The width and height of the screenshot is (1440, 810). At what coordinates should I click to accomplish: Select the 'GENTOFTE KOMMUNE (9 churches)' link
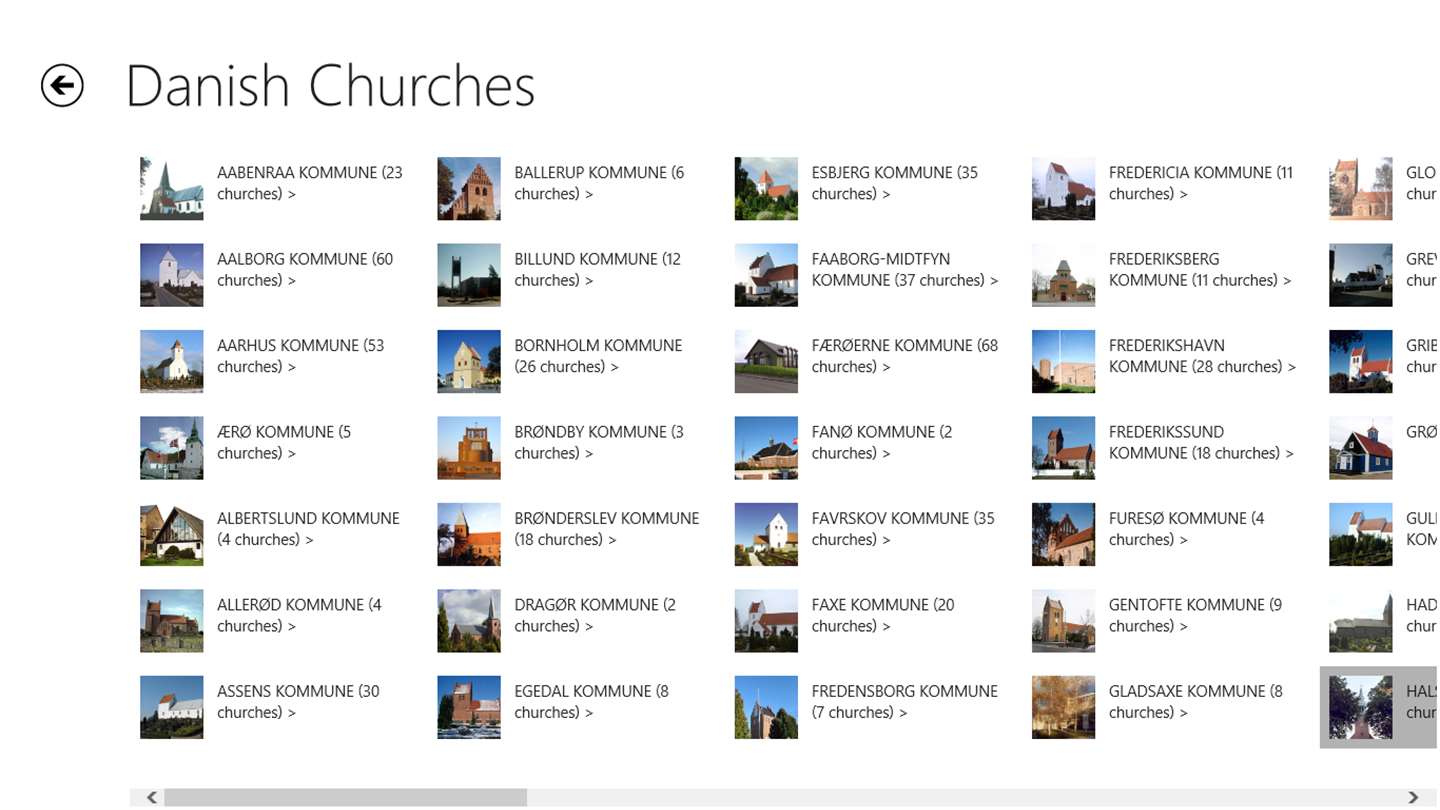[x=1195, y=615]
